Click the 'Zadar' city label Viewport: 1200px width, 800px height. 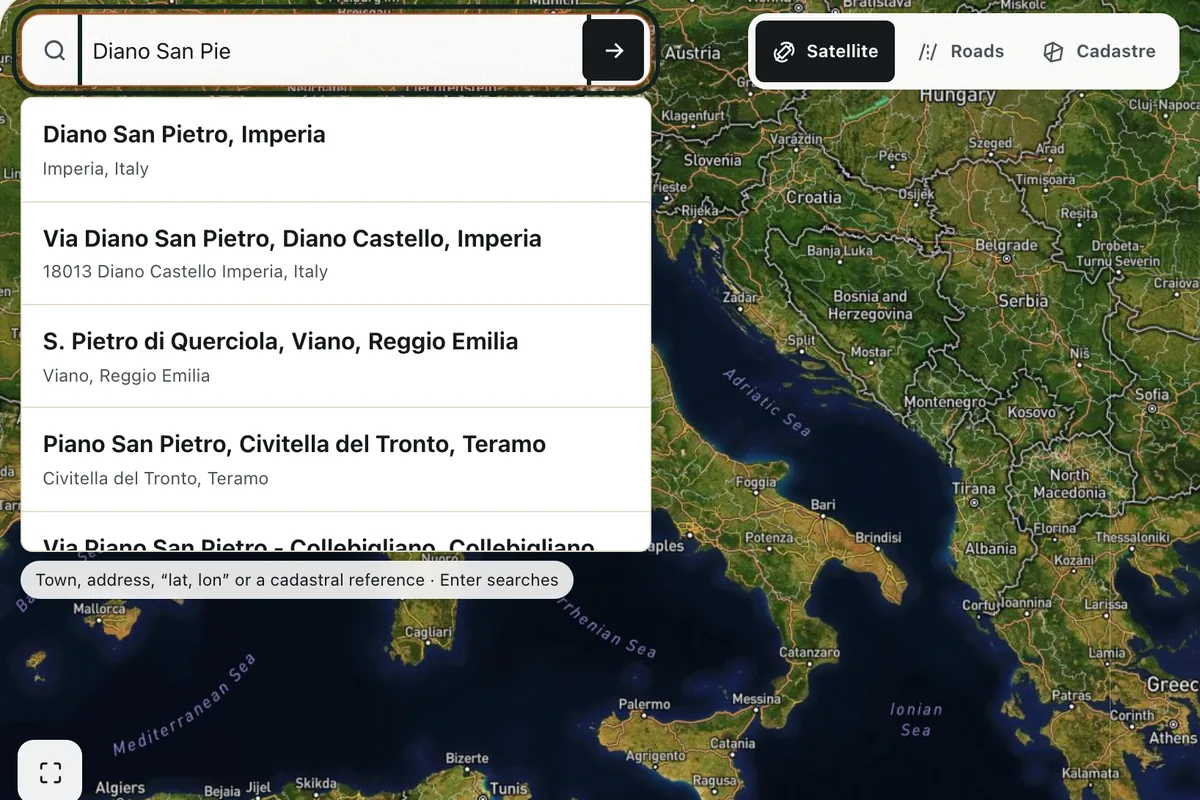tap(740, 298)
